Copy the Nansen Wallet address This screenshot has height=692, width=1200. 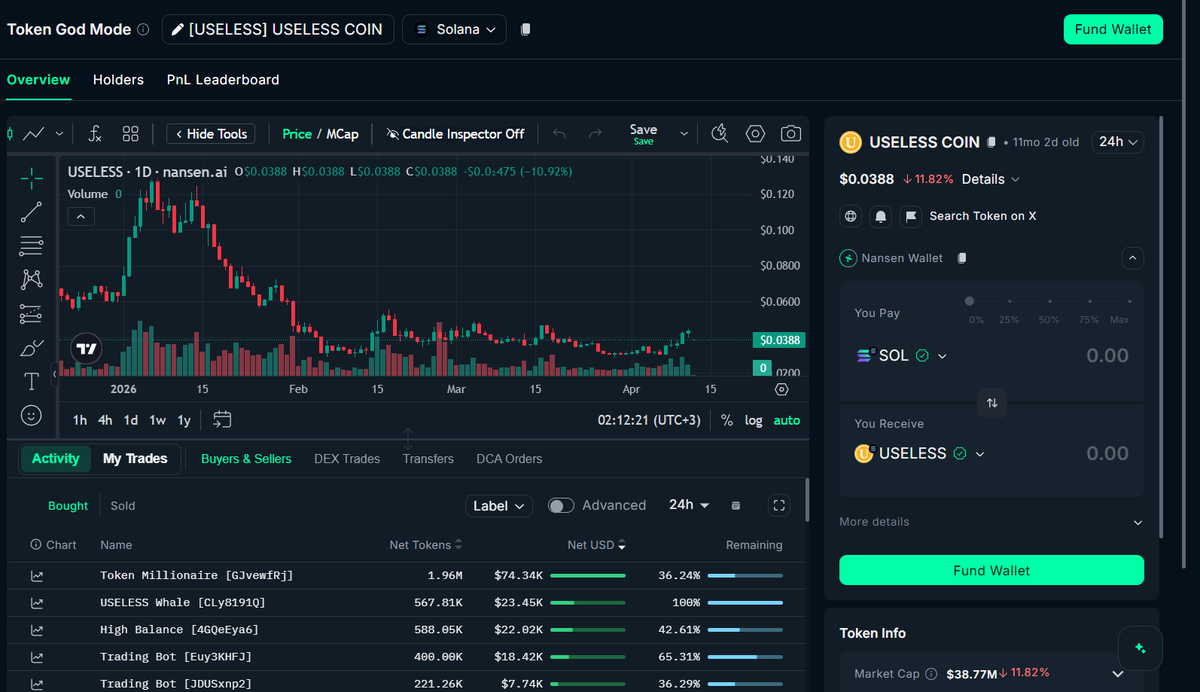[962, 258]
